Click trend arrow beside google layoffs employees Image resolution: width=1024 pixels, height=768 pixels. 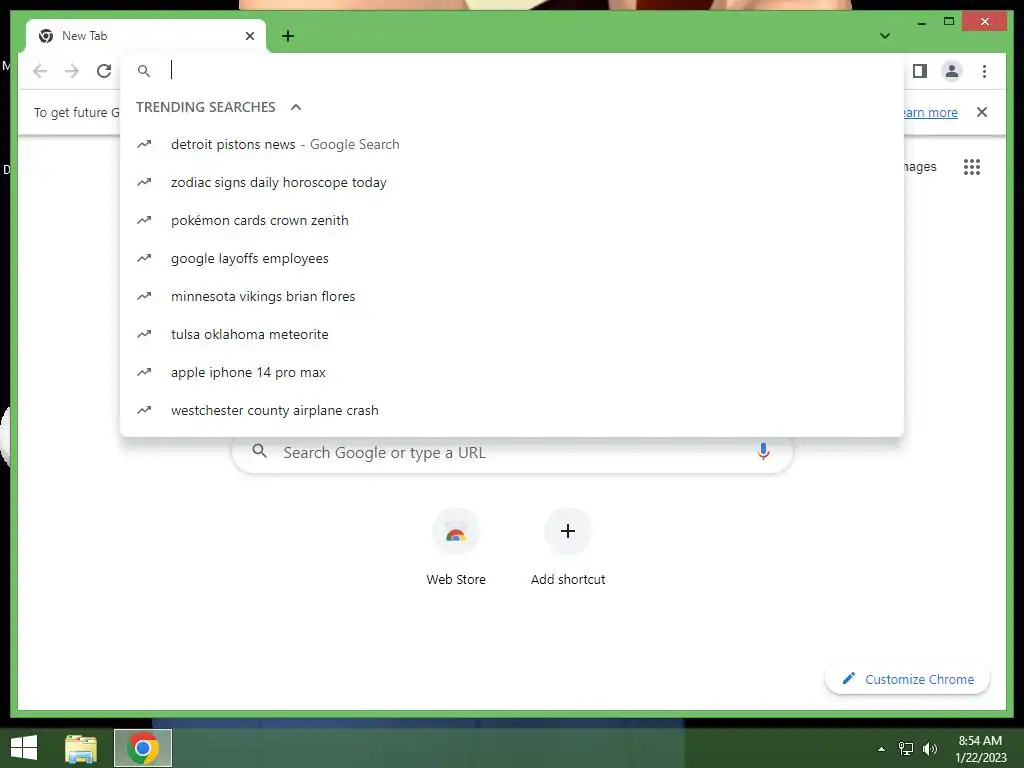pos(144,258)
